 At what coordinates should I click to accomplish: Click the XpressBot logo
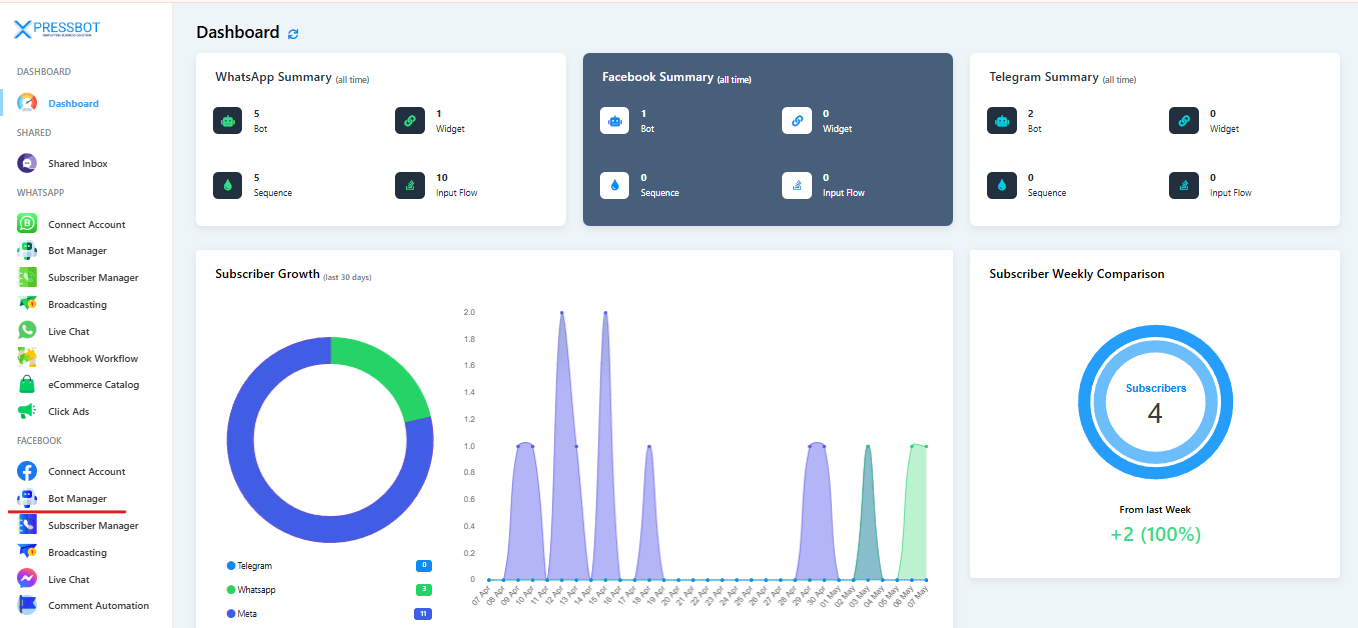point(57,29)
